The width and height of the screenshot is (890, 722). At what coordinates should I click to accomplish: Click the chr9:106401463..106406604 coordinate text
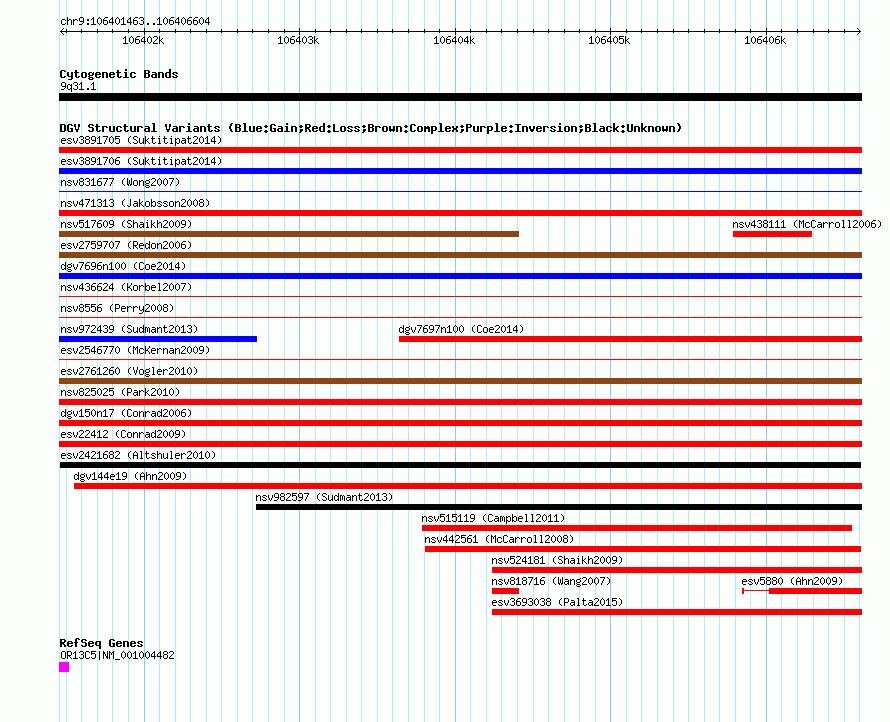(x=135, y=21)
